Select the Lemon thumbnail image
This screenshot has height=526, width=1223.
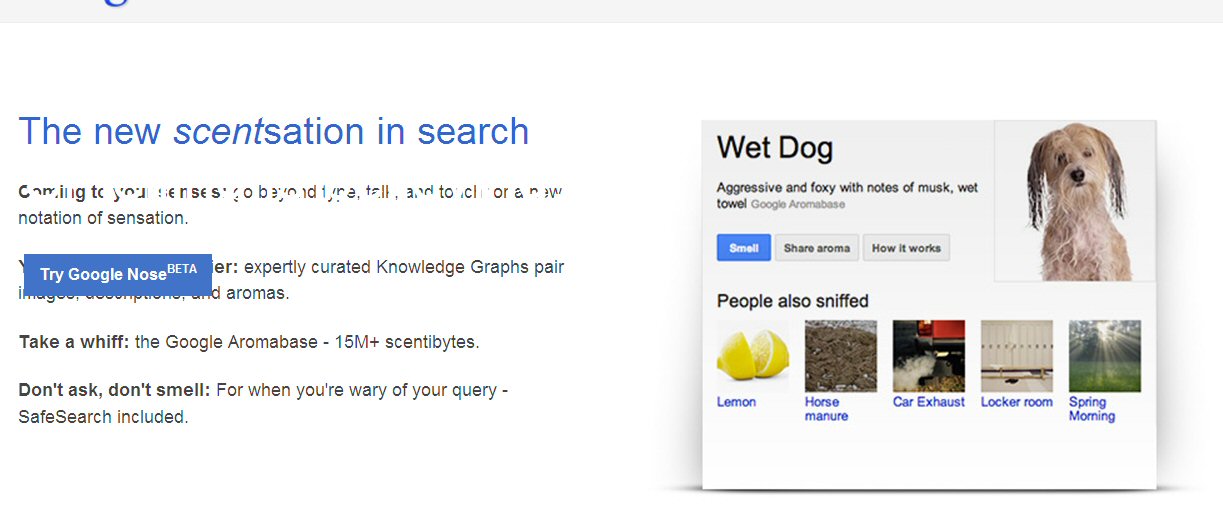(752, 356)
